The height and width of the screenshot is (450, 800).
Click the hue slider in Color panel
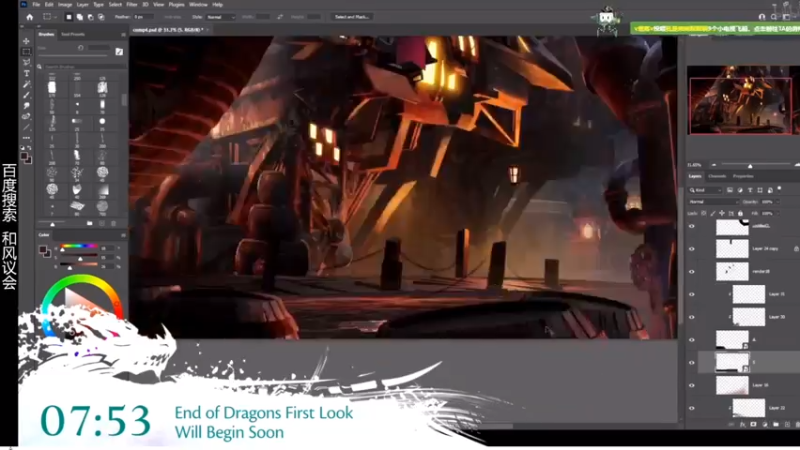79,246
